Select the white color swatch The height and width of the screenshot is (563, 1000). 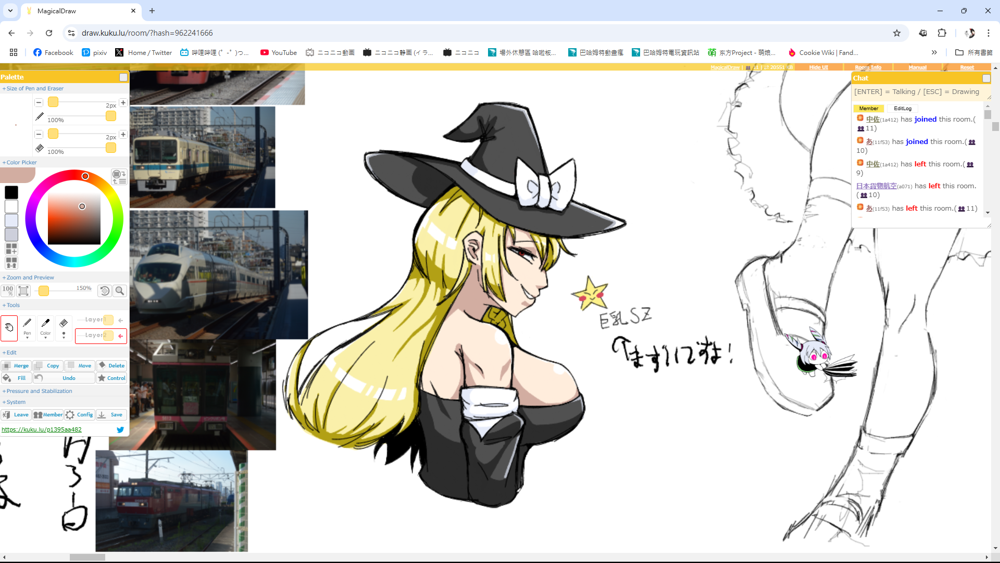tap(11, 207)
